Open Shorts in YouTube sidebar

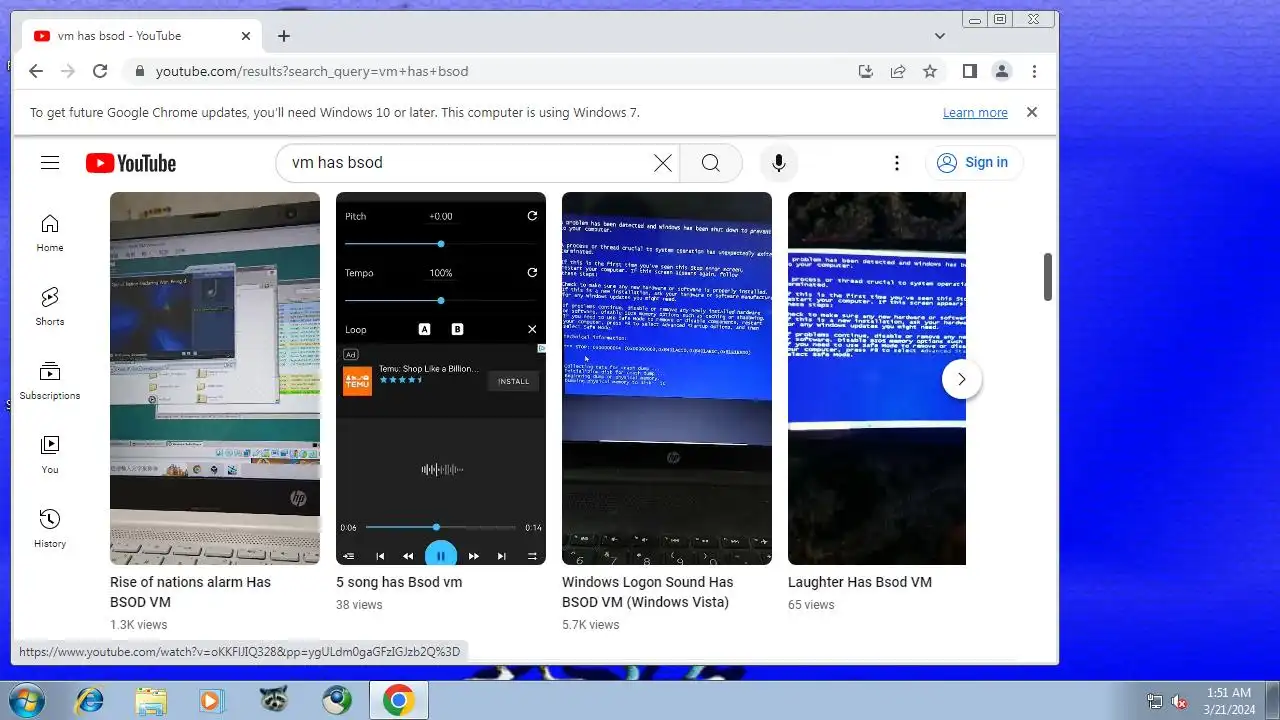[x=50, y=307]
